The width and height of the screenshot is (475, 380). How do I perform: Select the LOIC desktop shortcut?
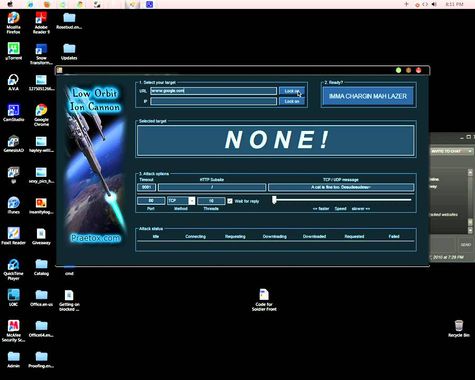point(13,297)
